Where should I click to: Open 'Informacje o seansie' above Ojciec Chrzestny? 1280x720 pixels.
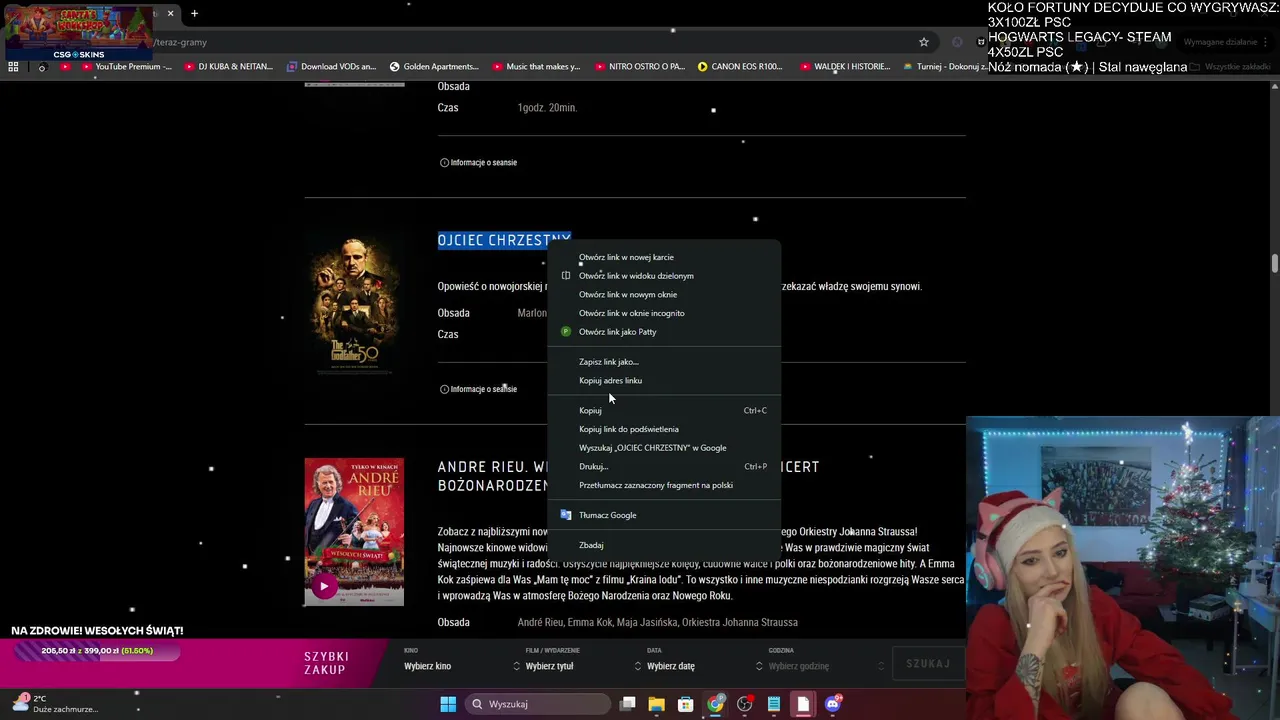coord(478,162)
